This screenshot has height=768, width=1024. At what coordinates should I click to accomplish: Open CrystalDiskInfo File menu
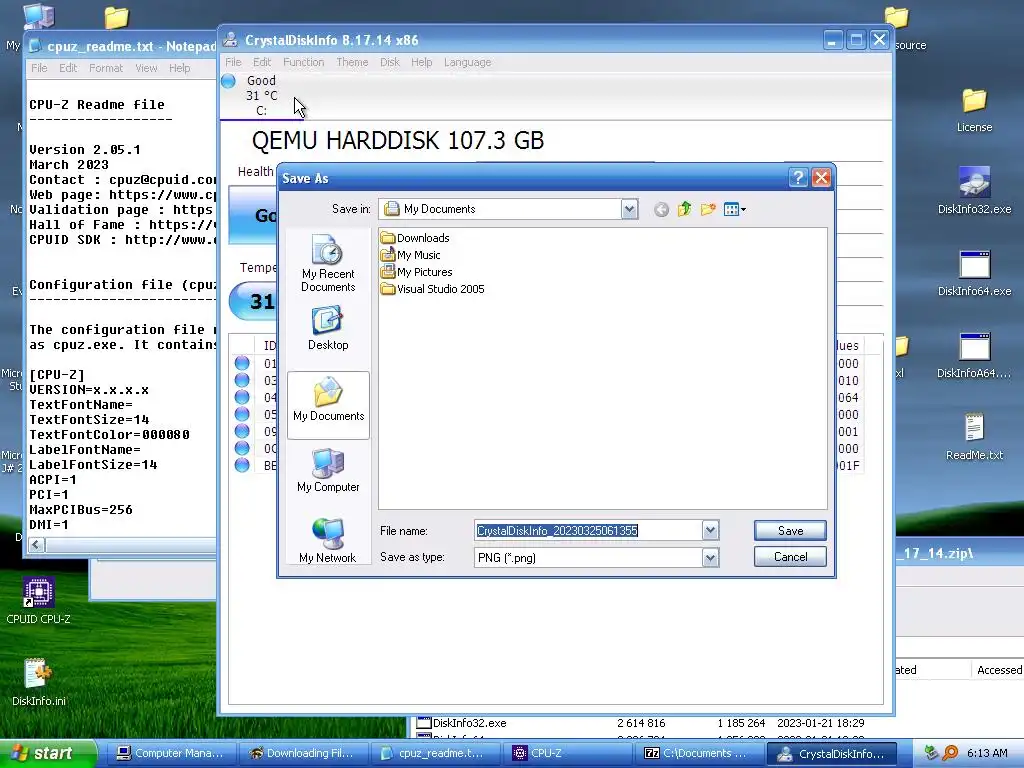(233, 62)
